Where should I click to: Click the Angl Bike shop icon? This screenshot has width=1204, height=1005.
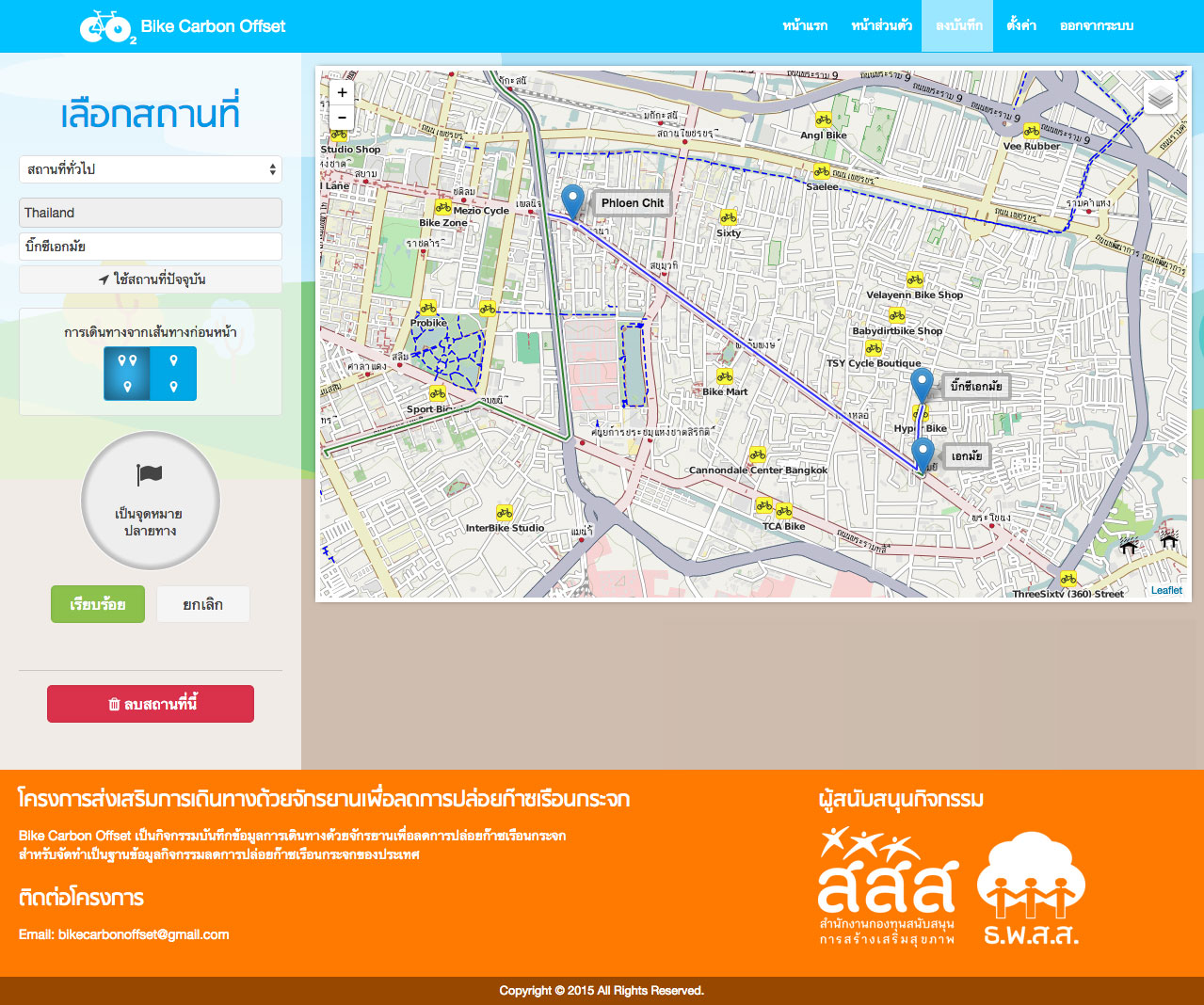tap(823, 120)
